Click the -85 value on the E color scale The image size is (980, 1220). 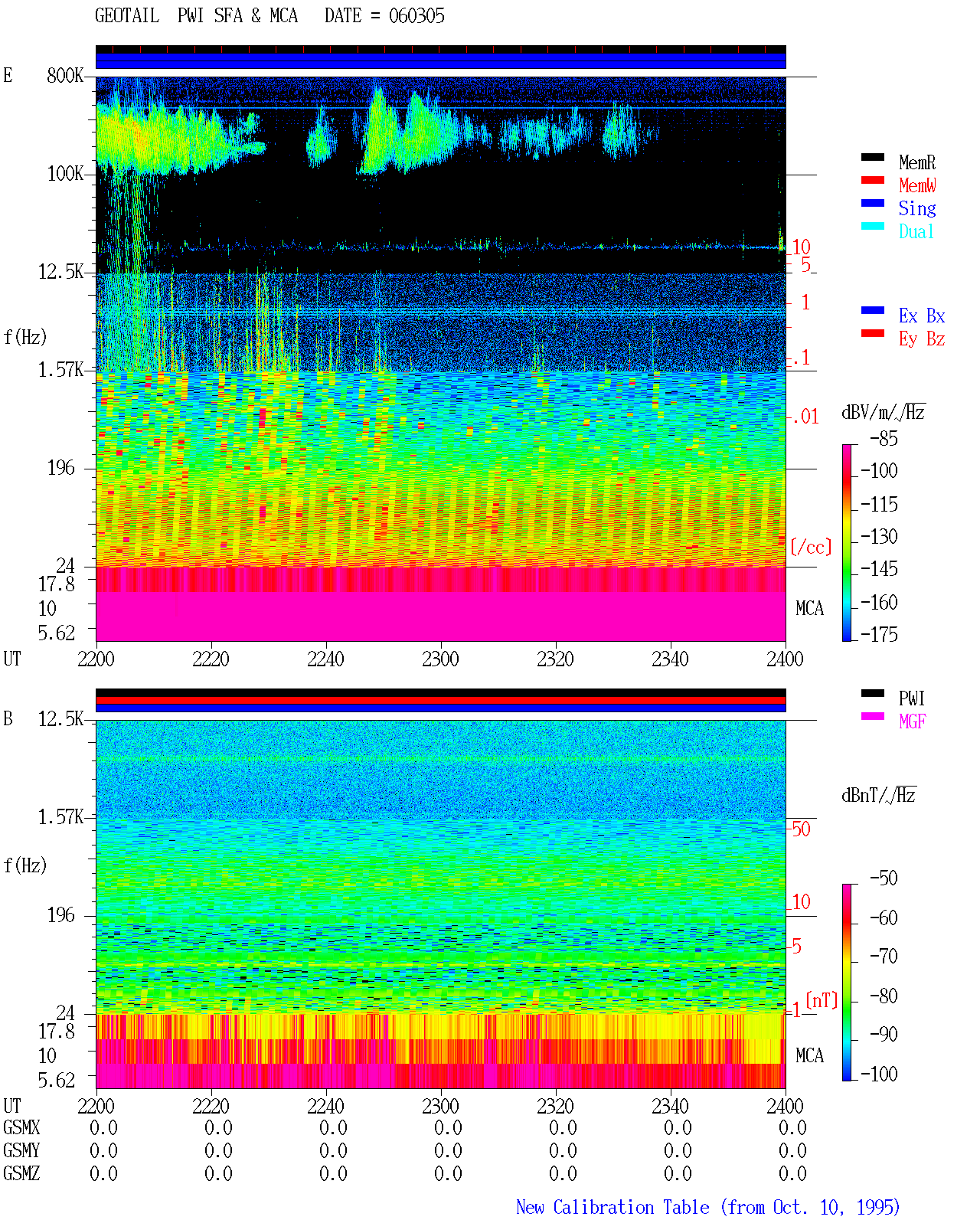click(x=884, y=439)
